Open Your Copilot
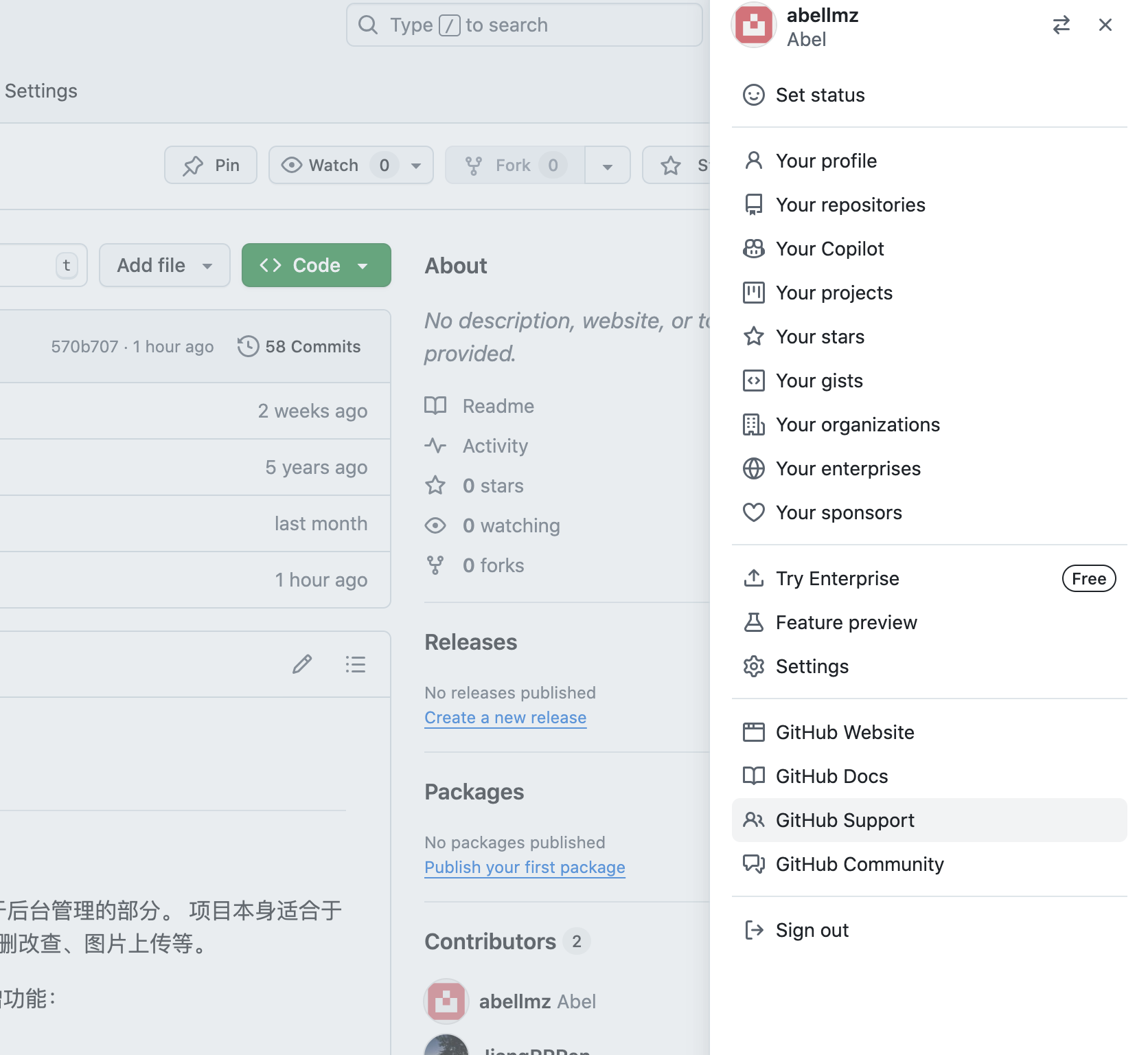 (x=929, y=249)
